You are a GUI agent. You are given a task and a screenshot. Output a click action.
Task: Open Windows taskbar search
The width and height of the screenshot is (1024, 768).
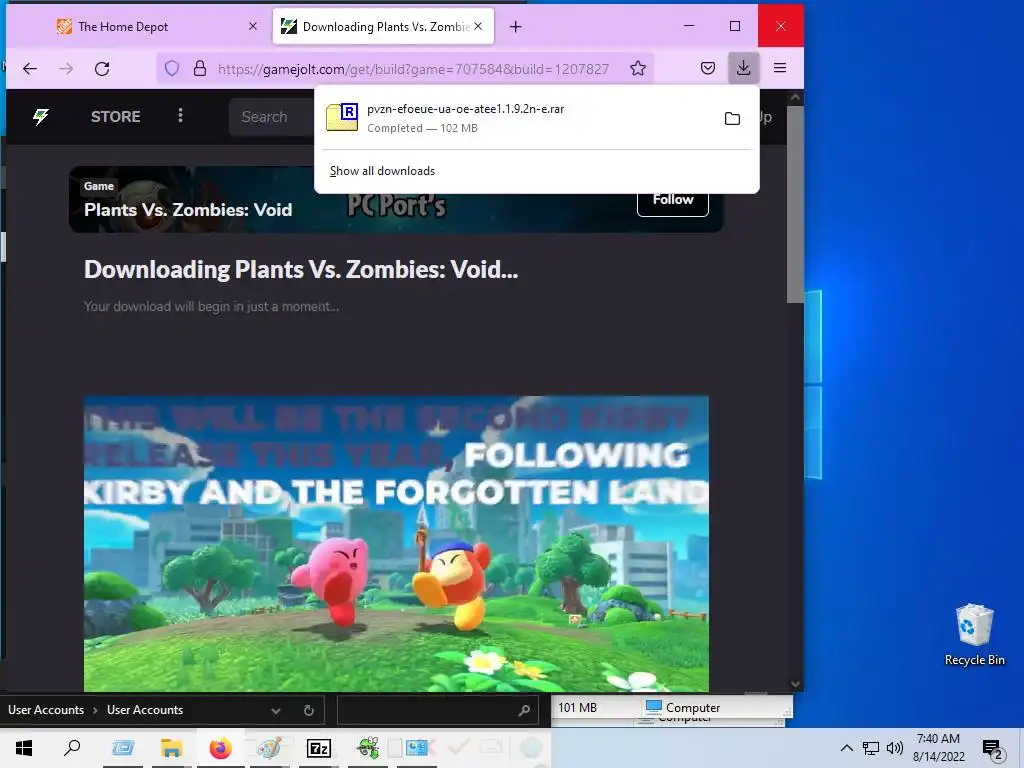[72, 748]
